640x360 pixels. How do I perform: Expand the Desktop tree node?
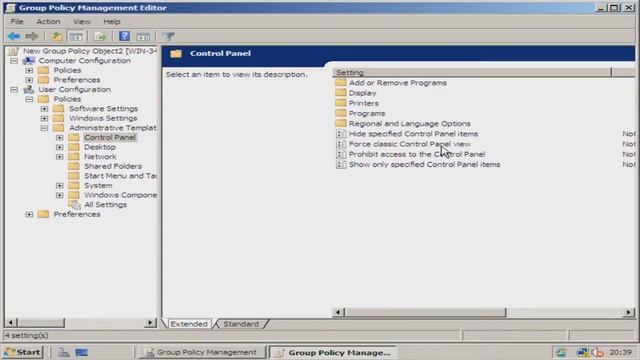[x=60, y=147]
